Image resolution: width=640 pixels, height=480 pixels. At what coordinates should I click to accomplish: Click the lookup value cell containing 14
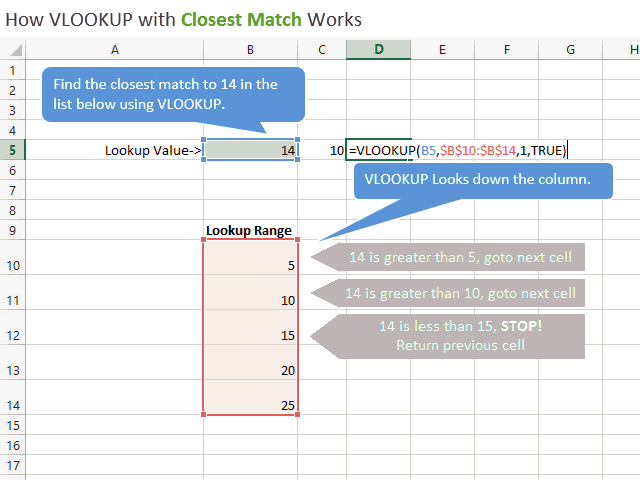[249, 150]
